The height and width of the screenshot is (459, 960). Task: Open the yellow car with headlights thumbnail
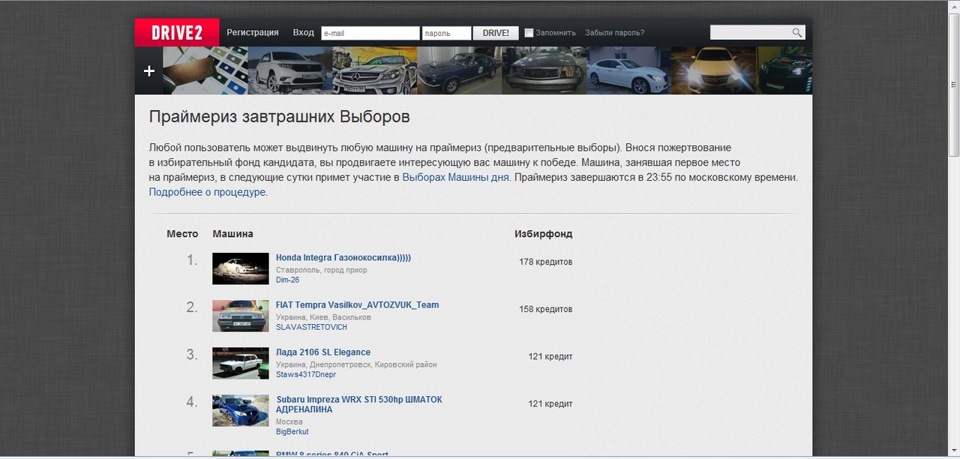tap(713, 70)
